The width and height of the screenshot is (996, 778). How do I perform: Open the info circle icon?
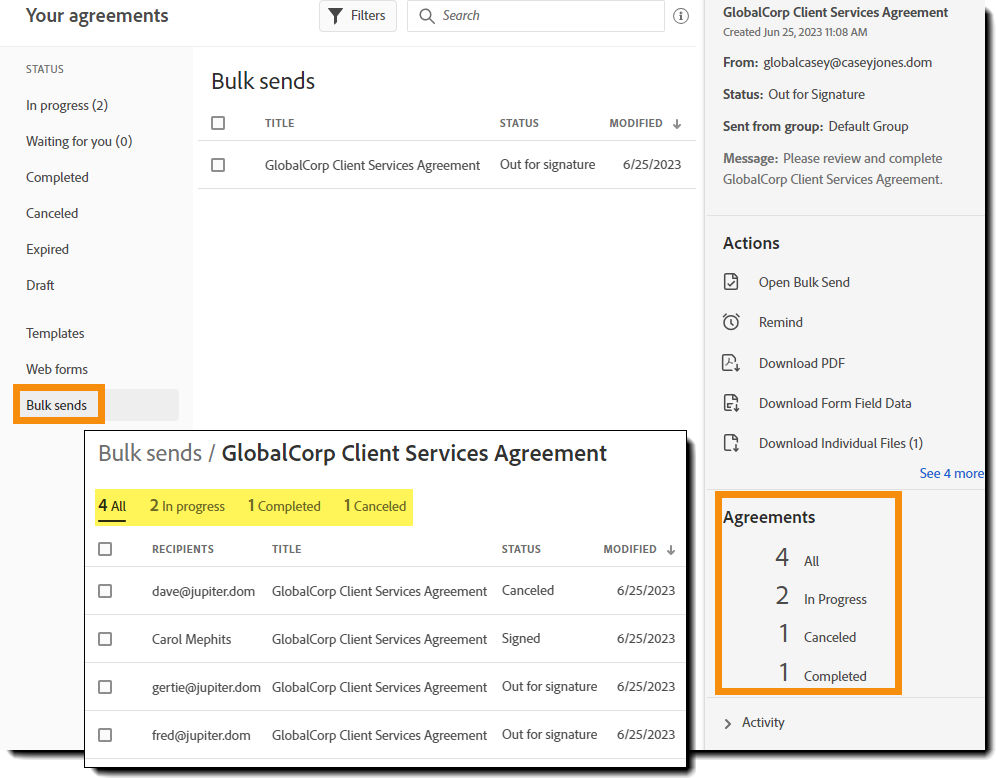coord(681,16)
